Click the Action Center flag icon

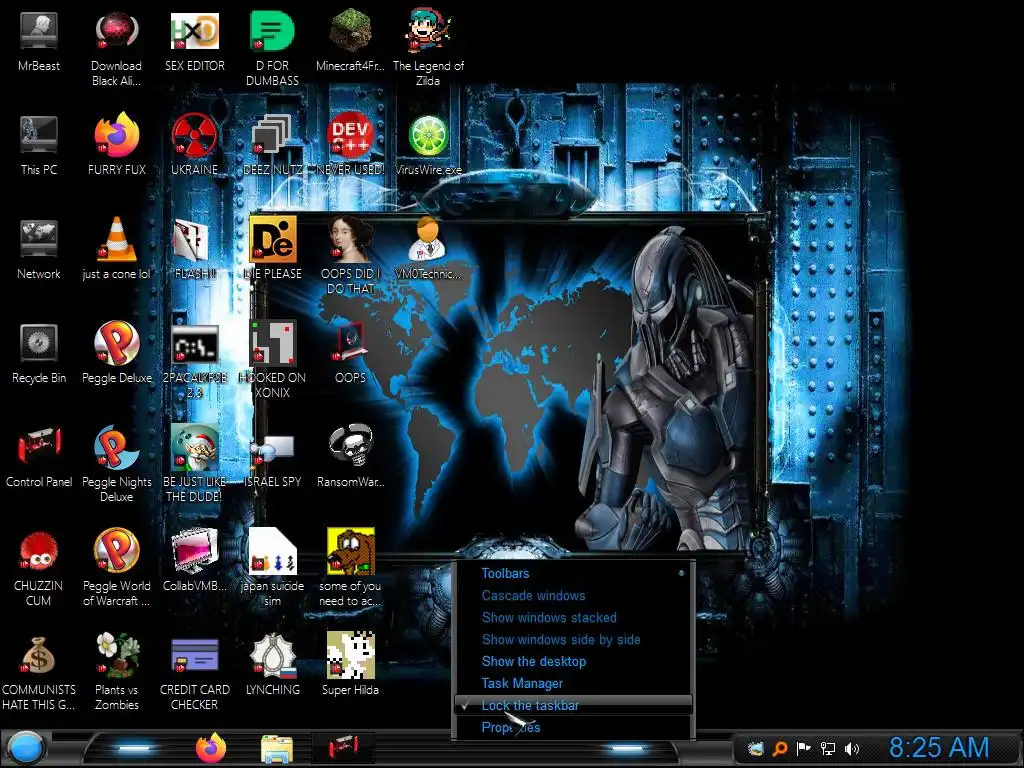tap(803, 748)
